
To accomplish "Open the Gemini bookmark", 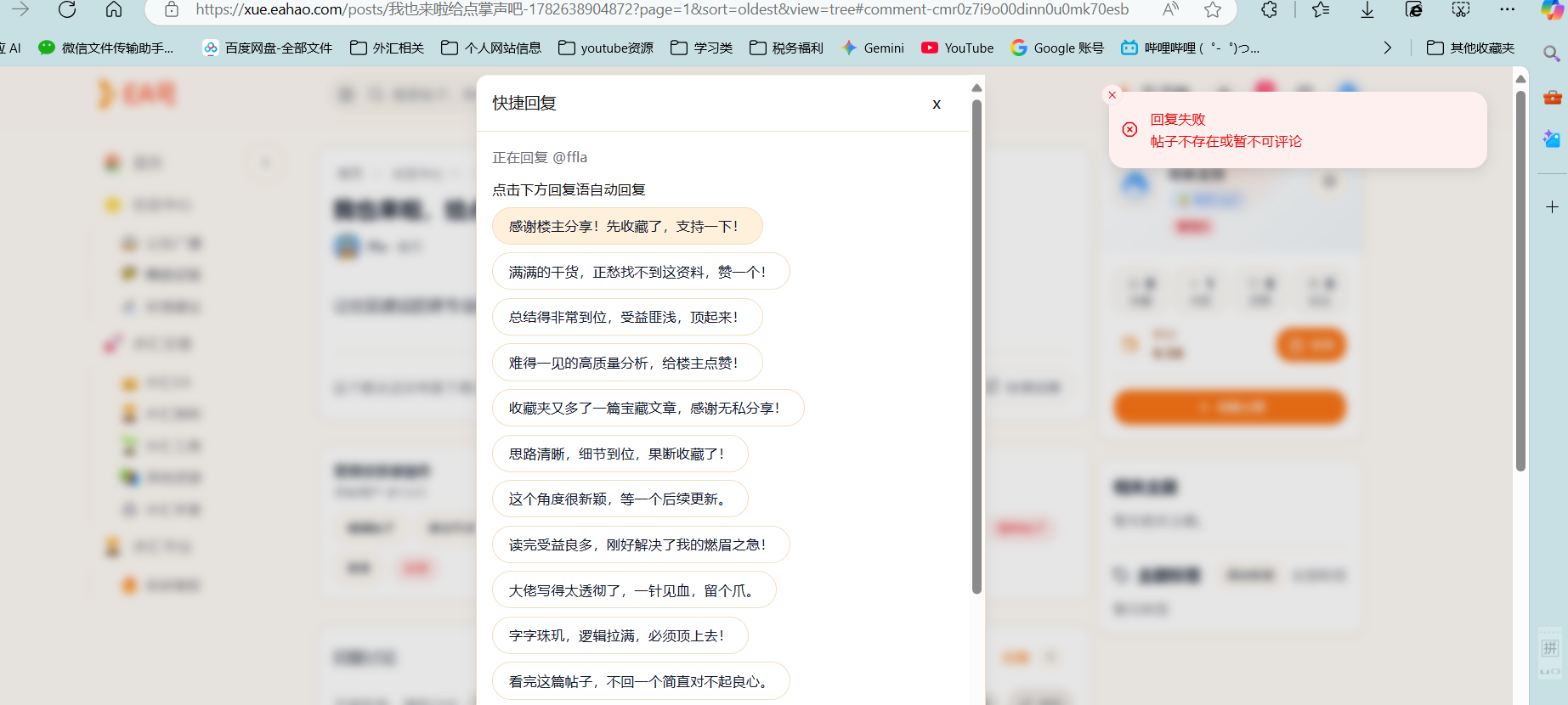I will pyautogui.click(x=873, y=48).
